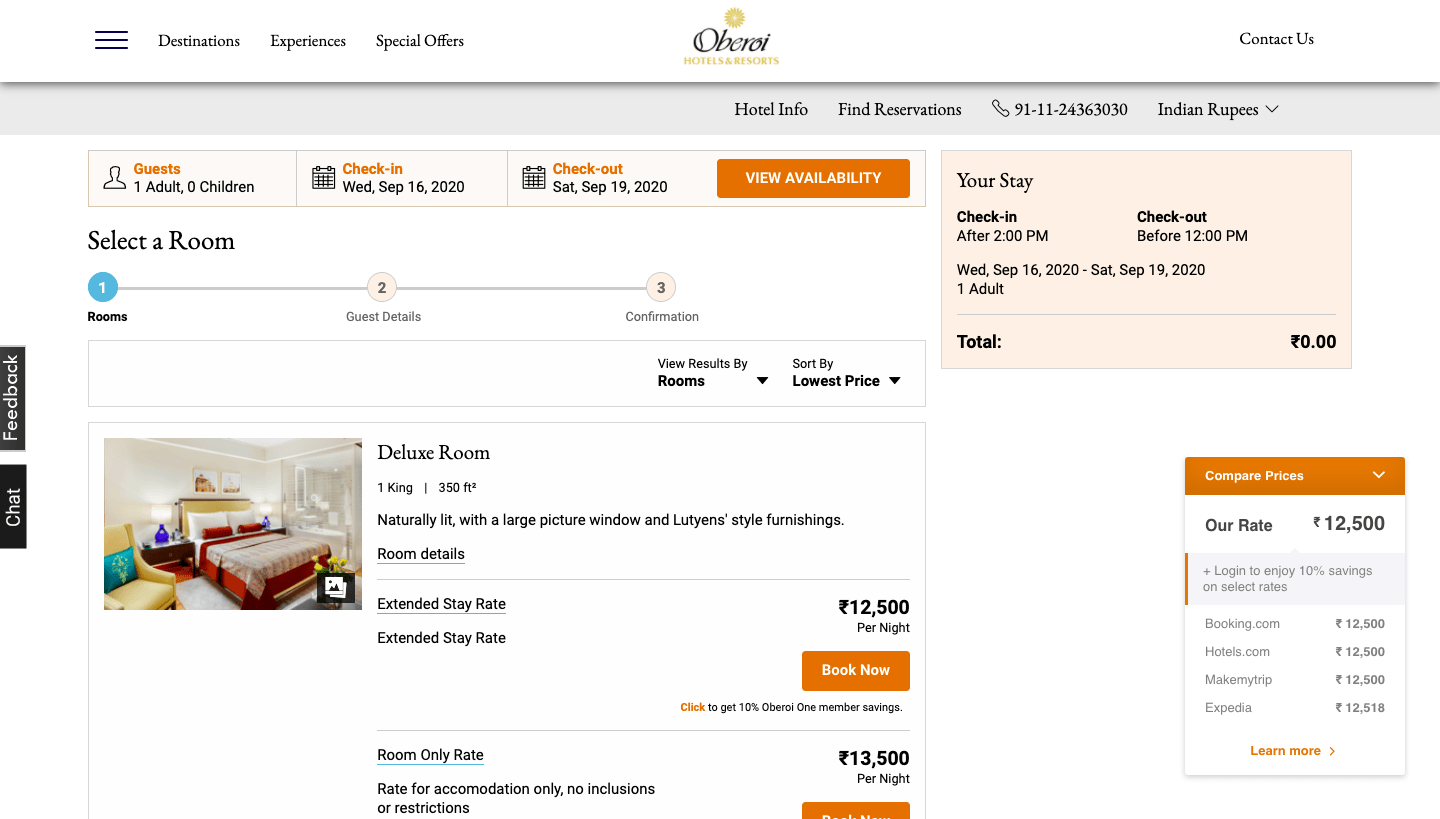
Task: Click the arrow next to Learn more
Action: point(1332,751)
